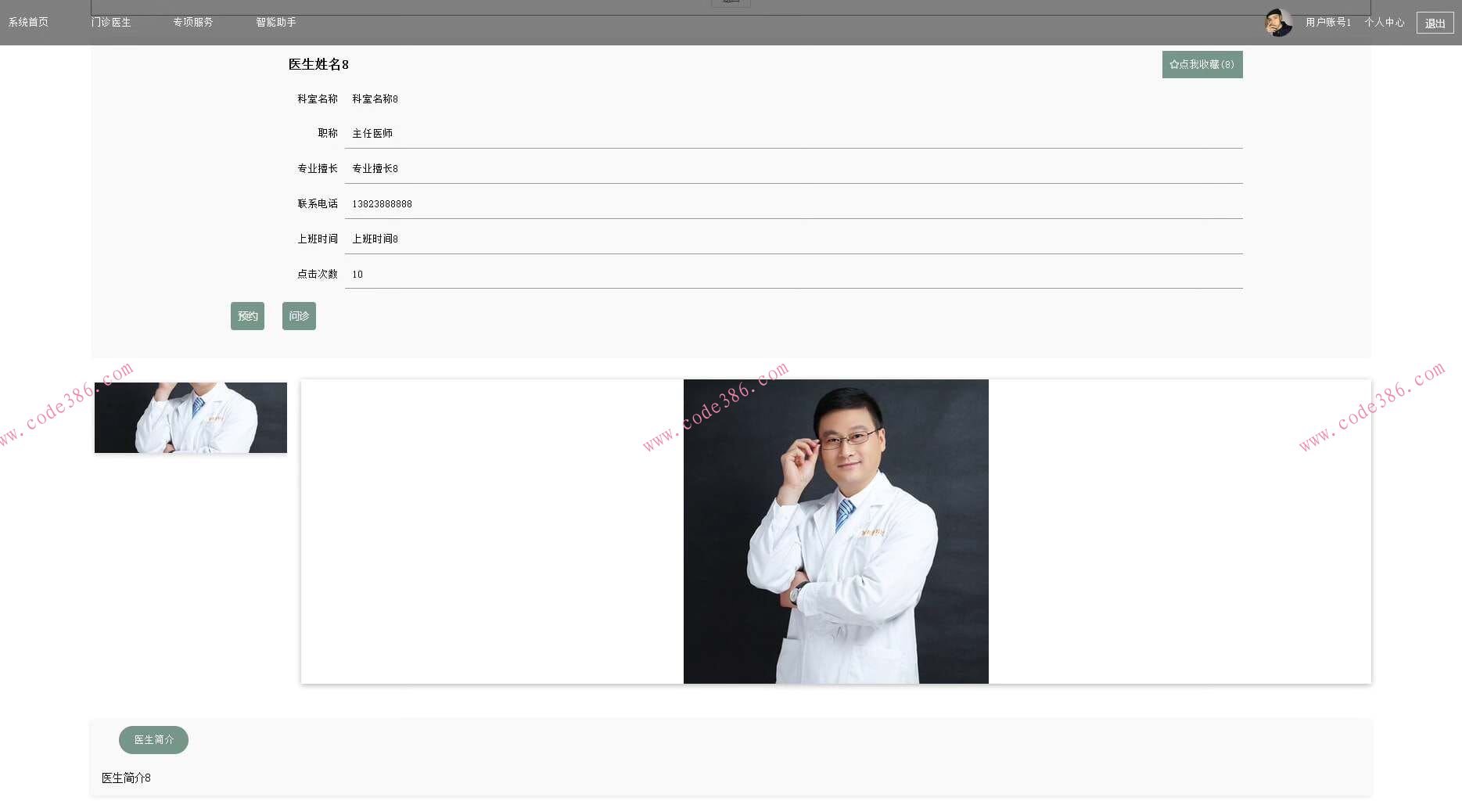The width and height of the screenshot is (1462, 812).
Task: Click the 联系电话 field label
Action: pyautogui.click(x=318, y=204)
